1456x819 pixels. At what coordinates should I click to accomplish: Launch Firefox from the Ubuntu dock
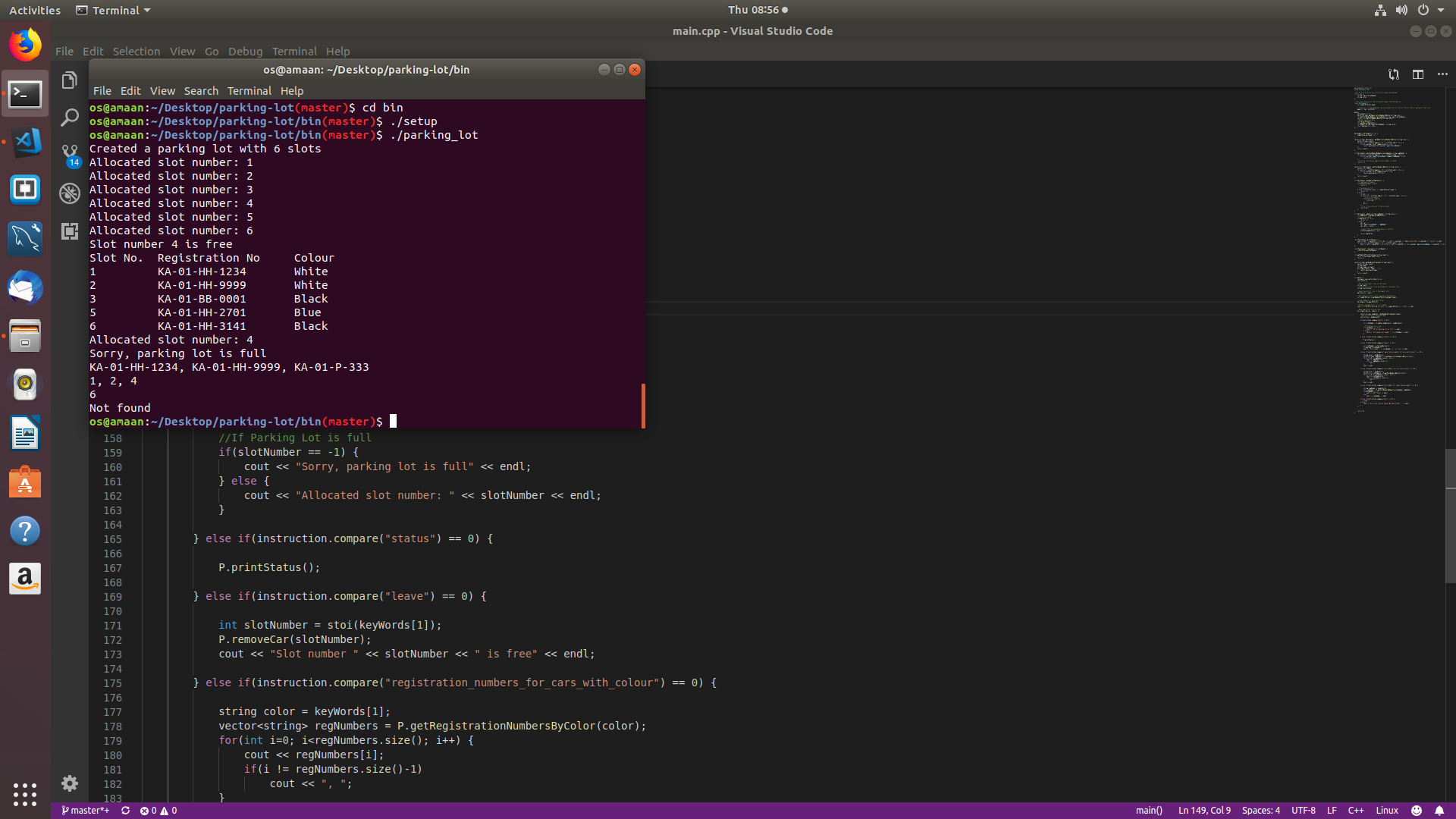(25, 45)
